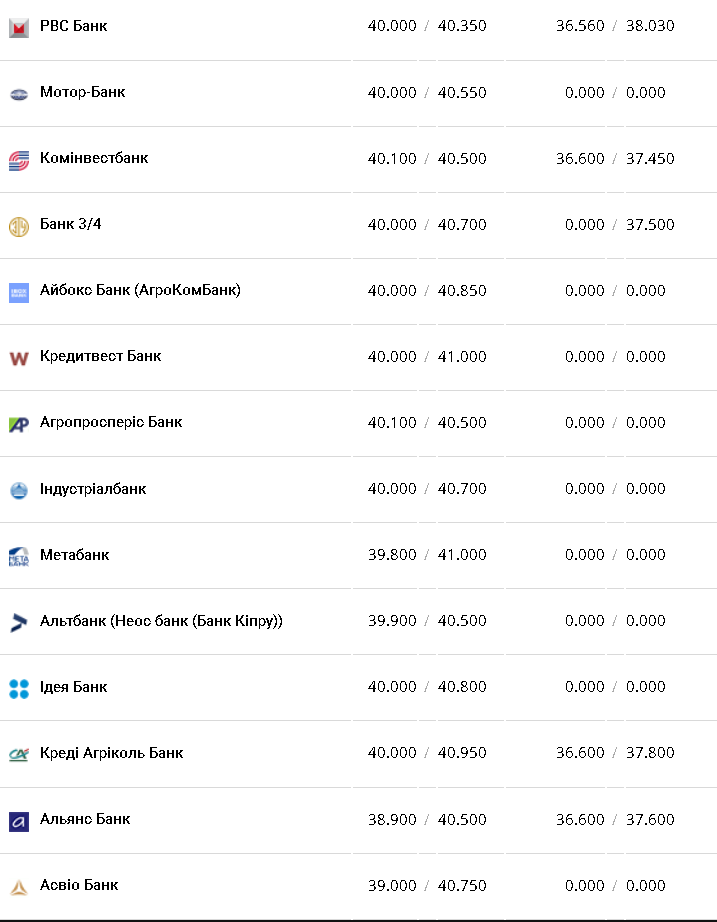The image size is (717, 922).
Task: Open the Айбокс Банк (АгроКомБанк) link
Action: click(140, 291)
